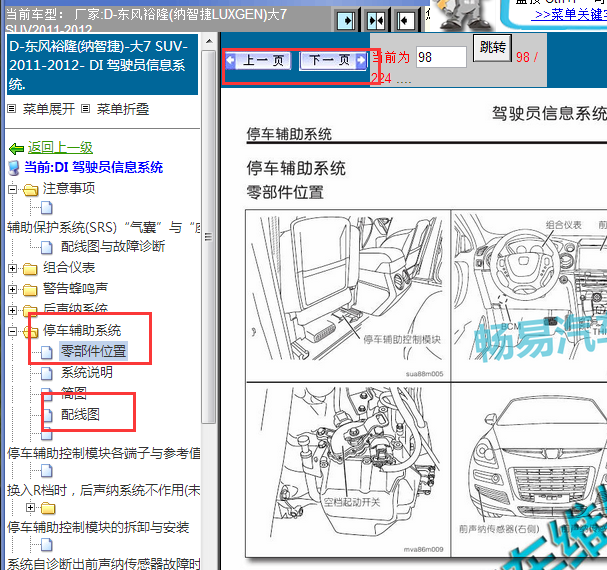Image resolution: width=607 pixels, height=570 pixels.
Task: Expand the 组合仪表 folder
Action: pyautogui.click(x=12, y=268)
